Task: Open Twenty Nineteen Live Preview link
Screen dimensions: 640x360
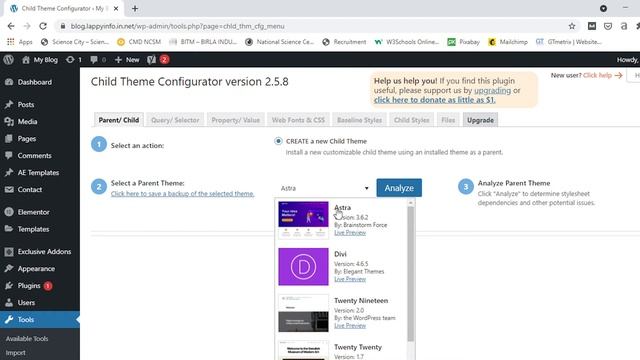Action: point(350,326)
